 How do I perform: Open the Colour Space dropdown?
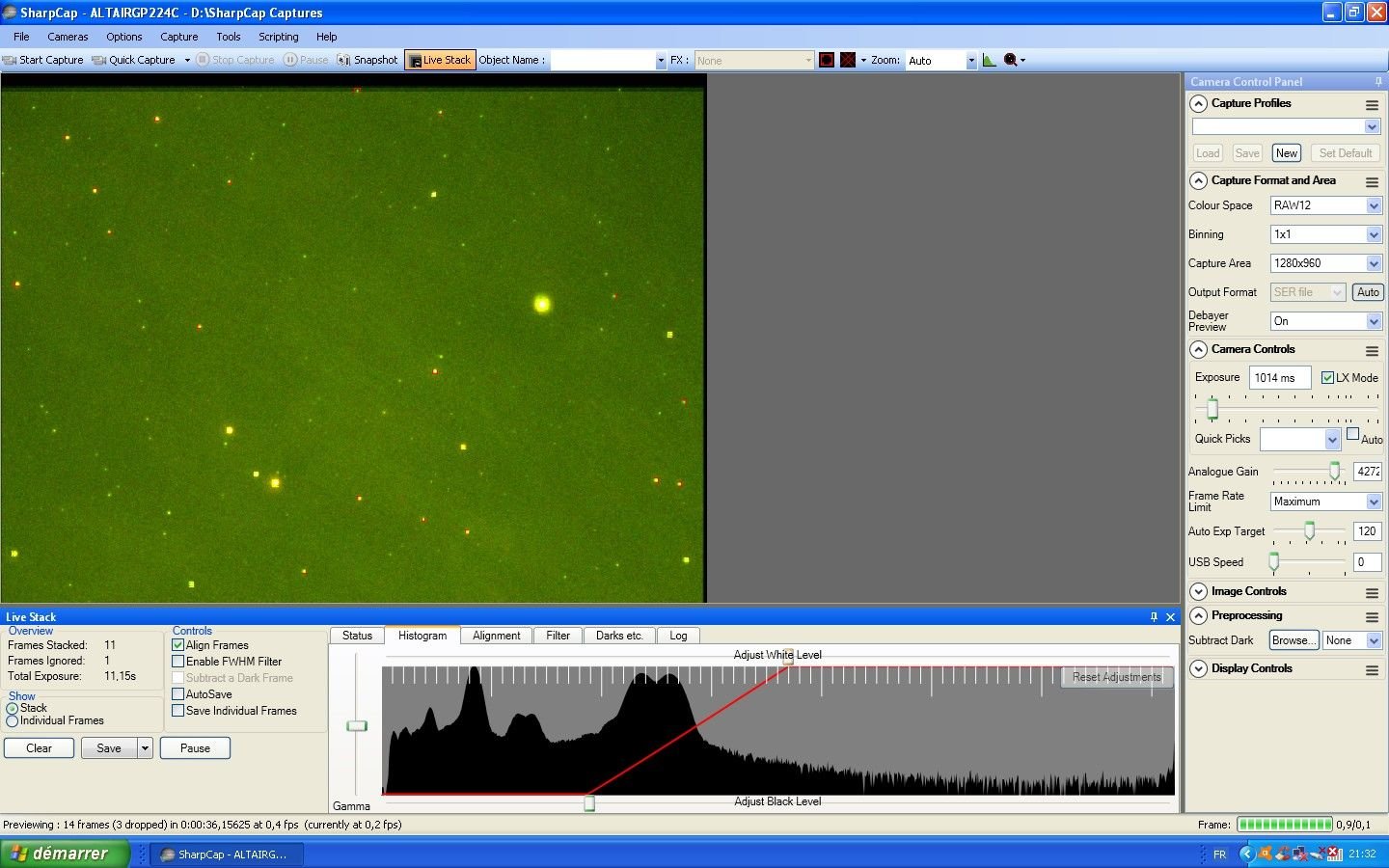click(1374, 205)
